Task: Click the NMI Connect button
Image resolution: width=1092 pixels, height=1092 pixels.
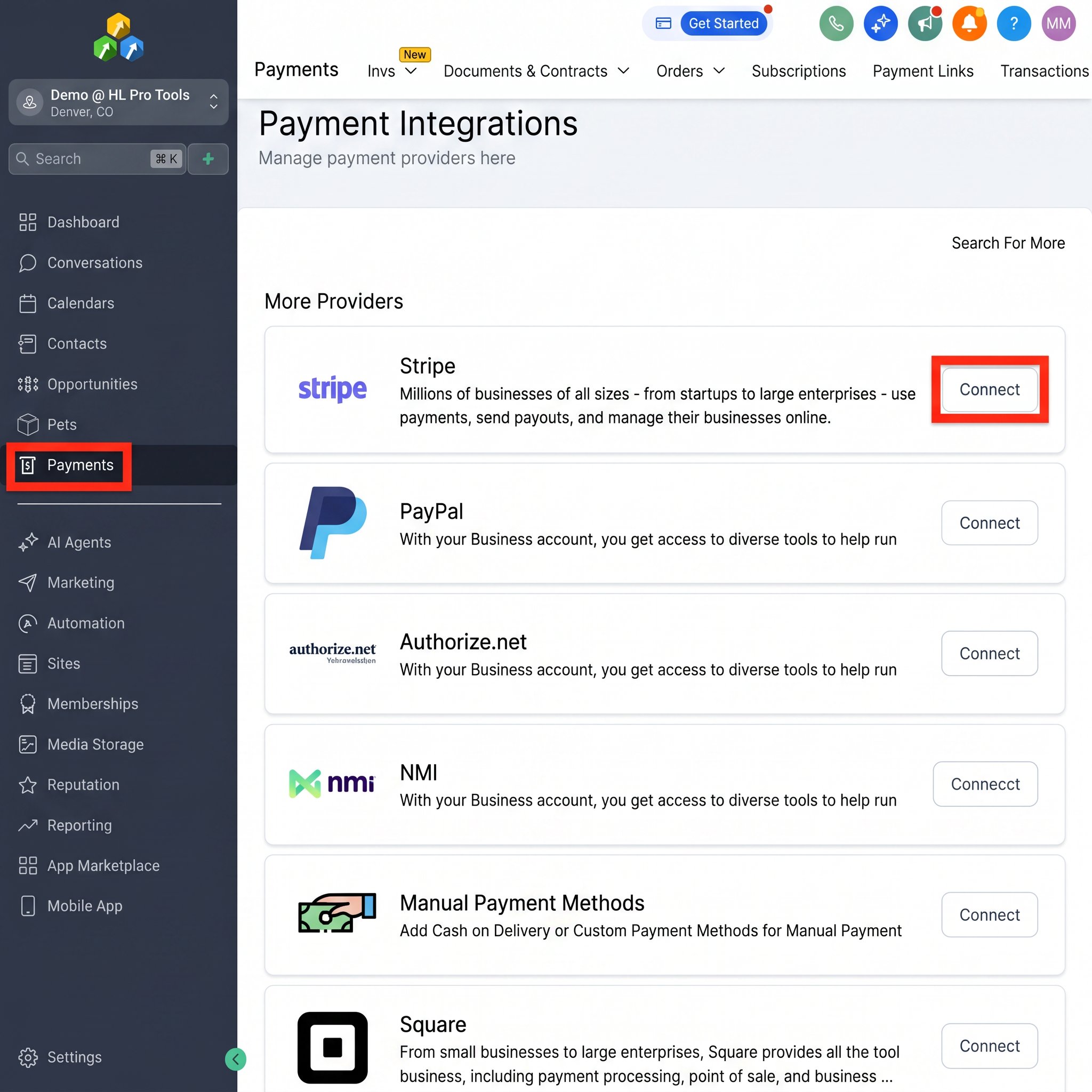Action: point(985,784)
